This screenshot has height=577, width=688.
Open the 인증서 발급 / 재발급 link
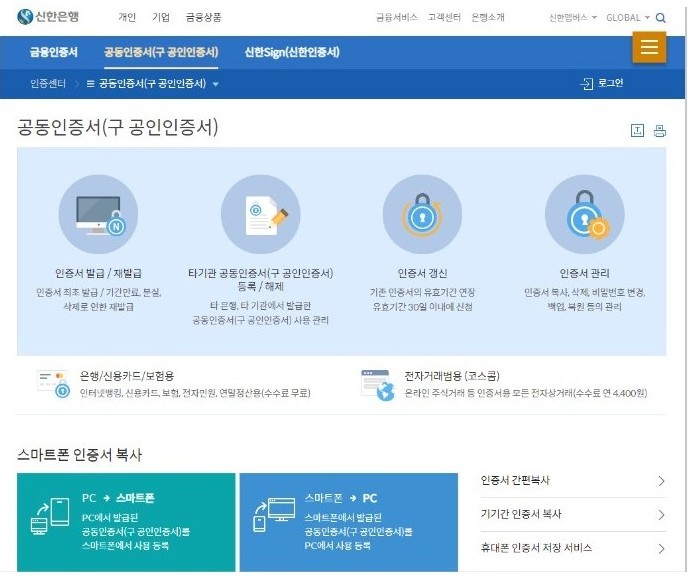(x=98, y=273)
